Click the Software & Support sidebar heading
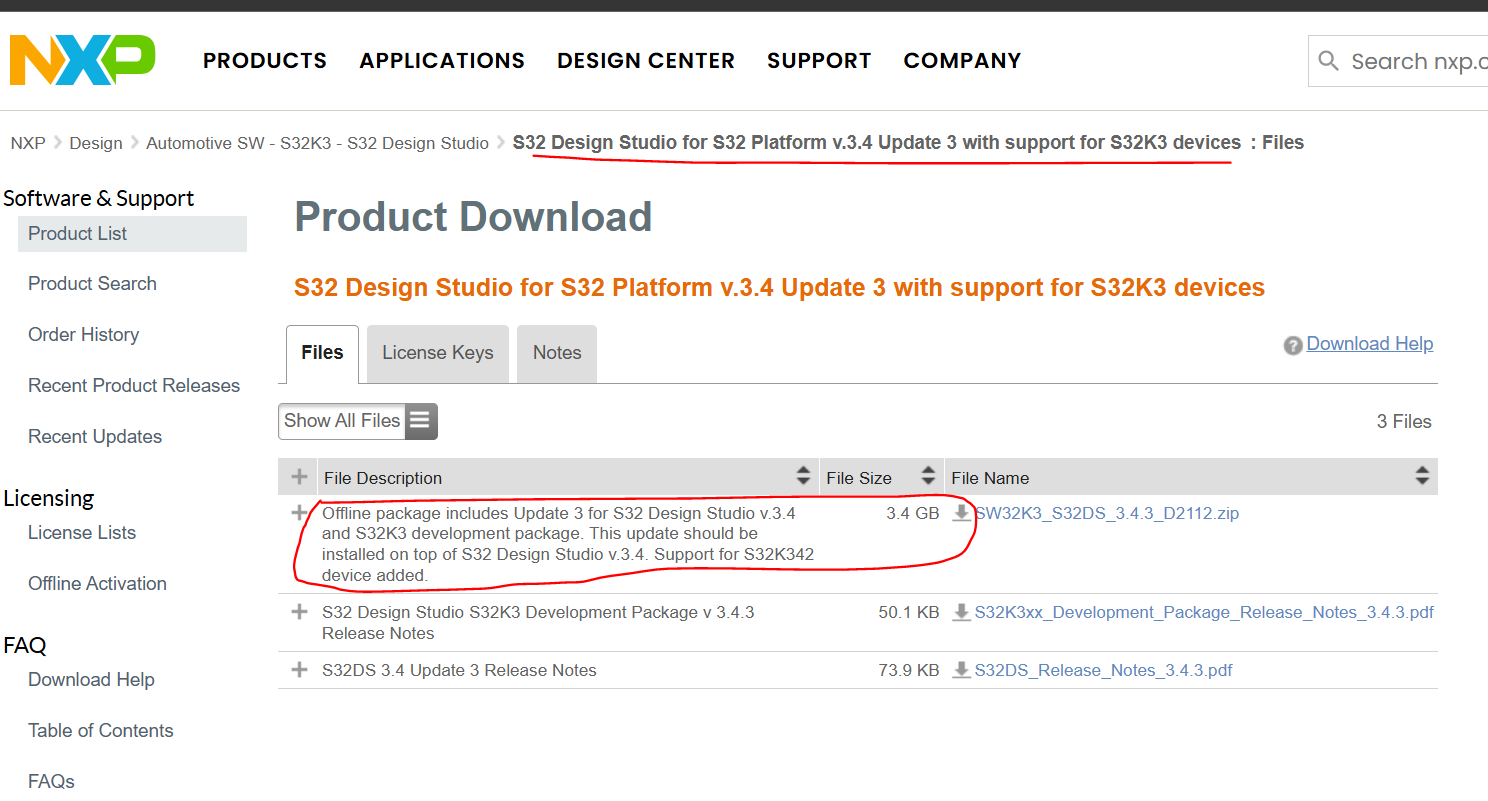The image size is (1488, 801). (x=99, y=198)
